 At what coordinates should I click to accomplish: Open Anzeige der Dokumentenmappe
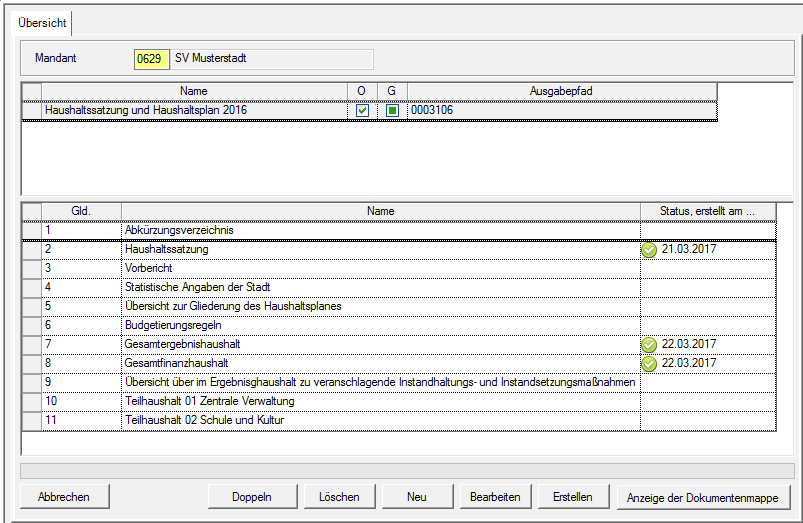coord(701,497)
